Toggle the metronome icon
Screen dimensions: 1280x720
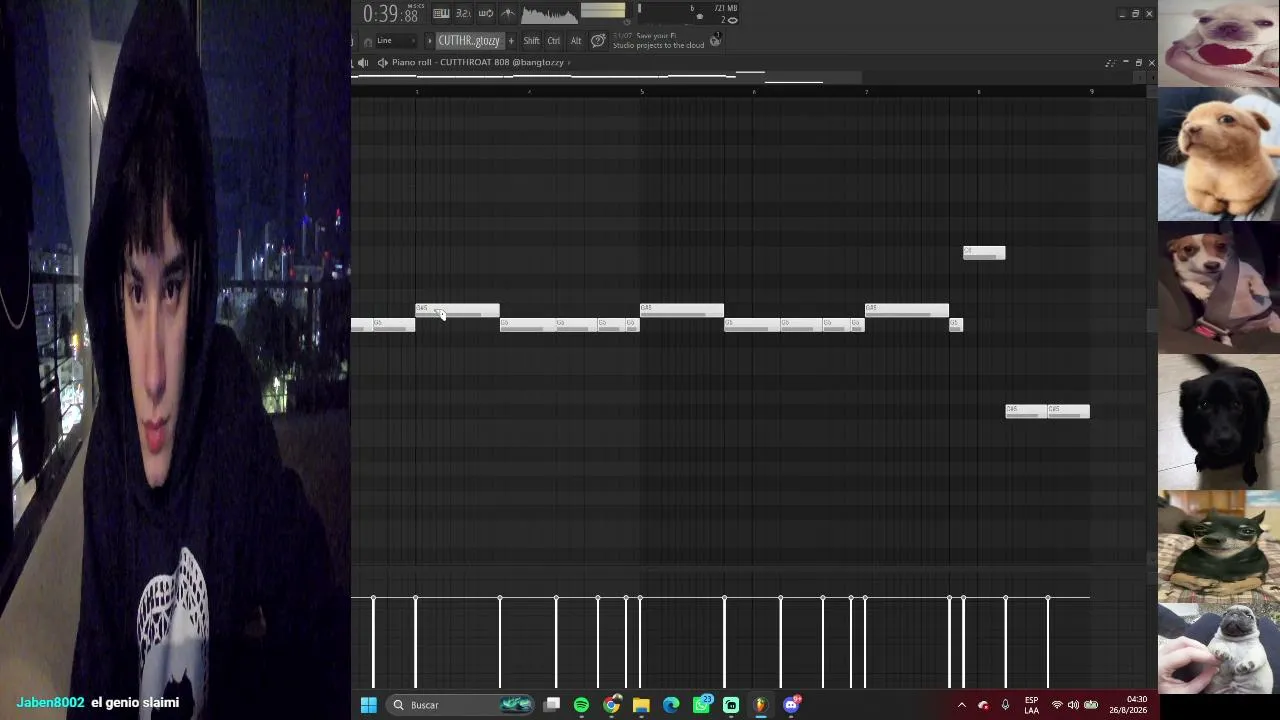pos(508,13)
